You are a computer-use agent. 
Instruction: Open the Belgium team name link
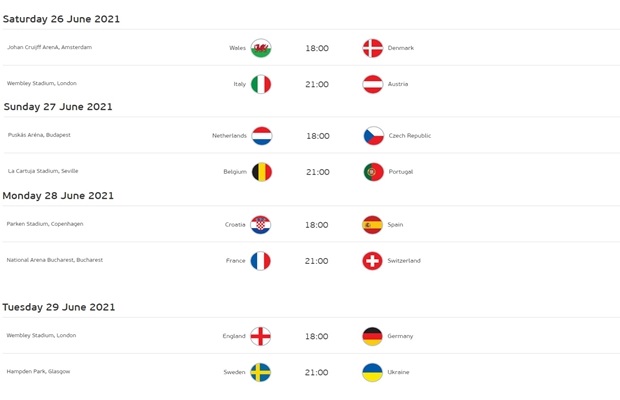[x=235, y=172]
